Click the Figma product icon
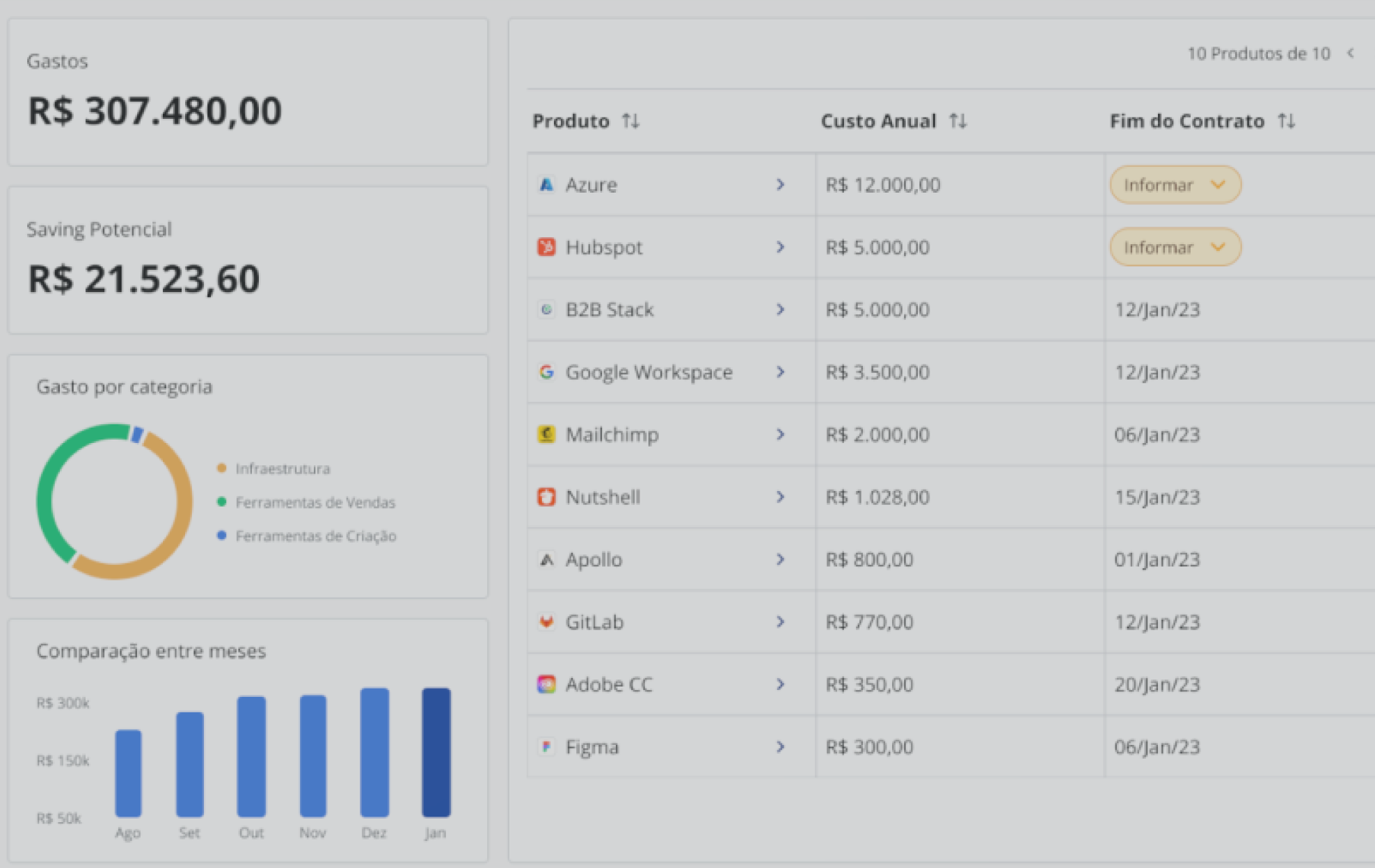Viewport: 1375px width, 868px height. [x=547, y=746]
